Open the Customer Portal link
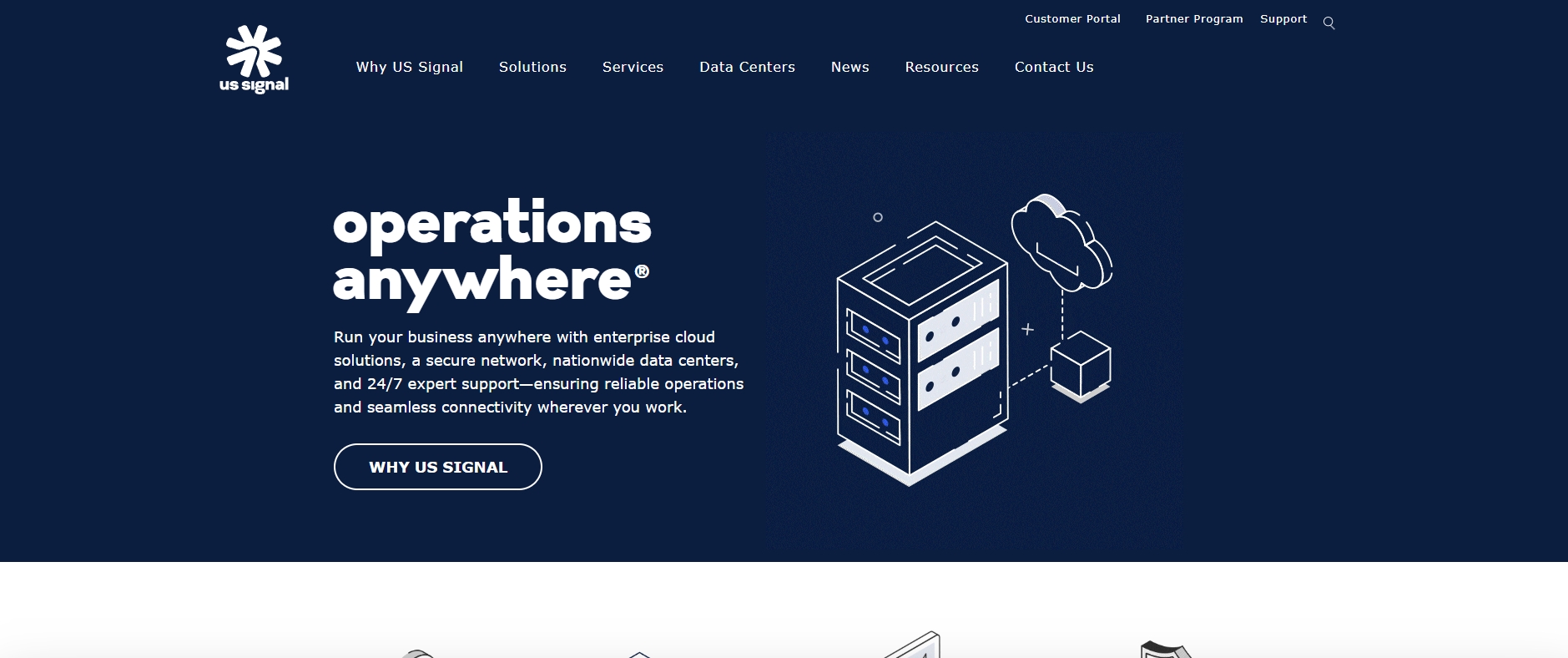This screenshot has width=1568, height=658. pos(1072,18)
